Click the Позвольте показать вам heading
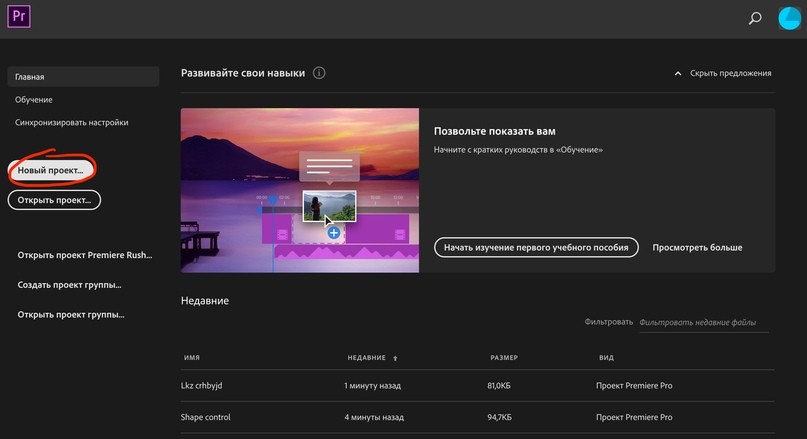Viewport: 807px width, 439px height. pyautogui.click(x=495, y=131)
